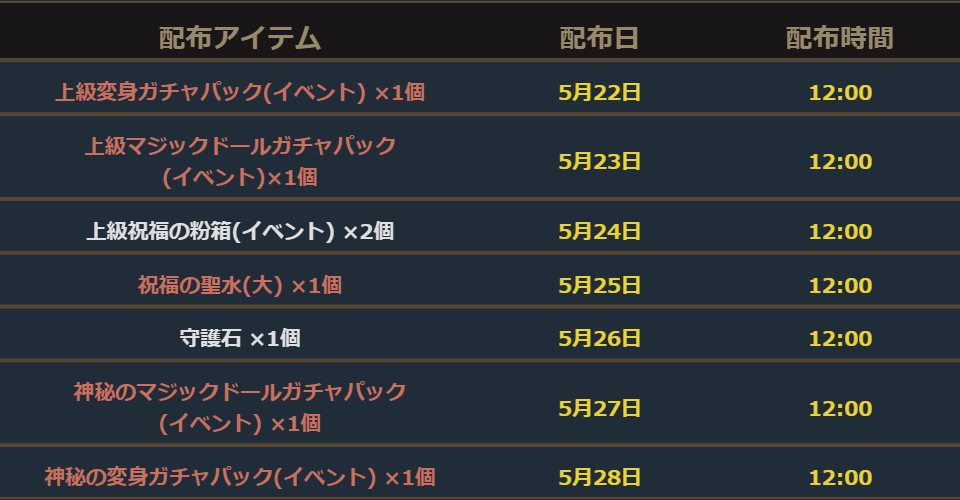Click 上級祝福の粉箱(イベント) ×2個 item text

[x=240, y=232]
